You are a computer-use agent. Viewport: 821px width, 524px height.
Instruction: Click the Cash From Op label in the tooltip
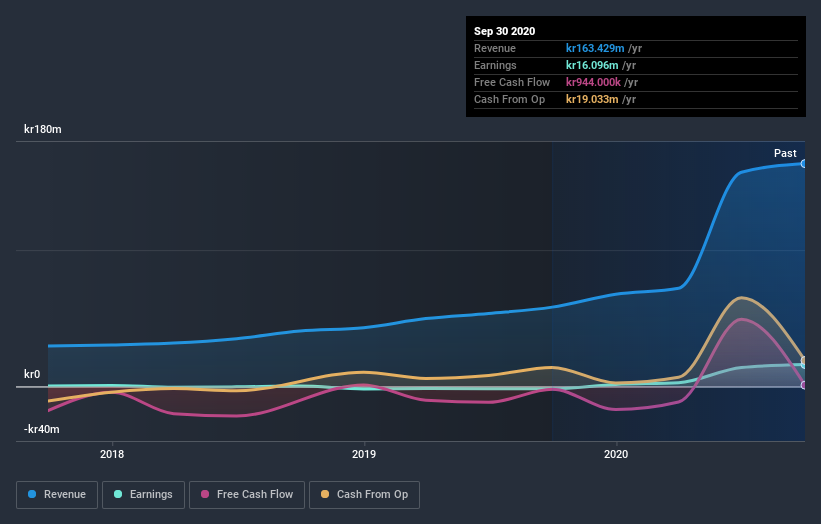(x=509, y=99)
